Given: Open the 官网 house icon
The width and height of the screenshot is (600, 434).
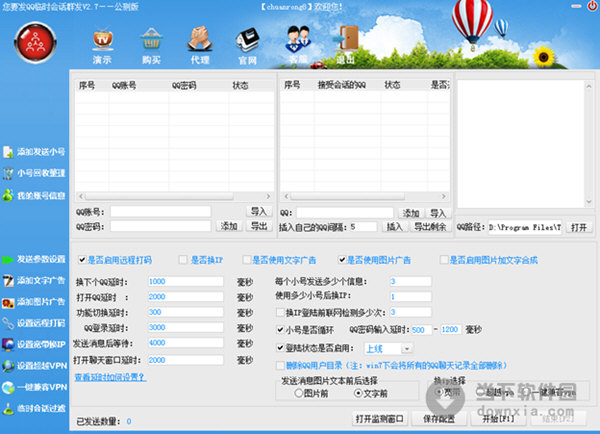Looking at the screenshot, I should click(x=248, y=46).
